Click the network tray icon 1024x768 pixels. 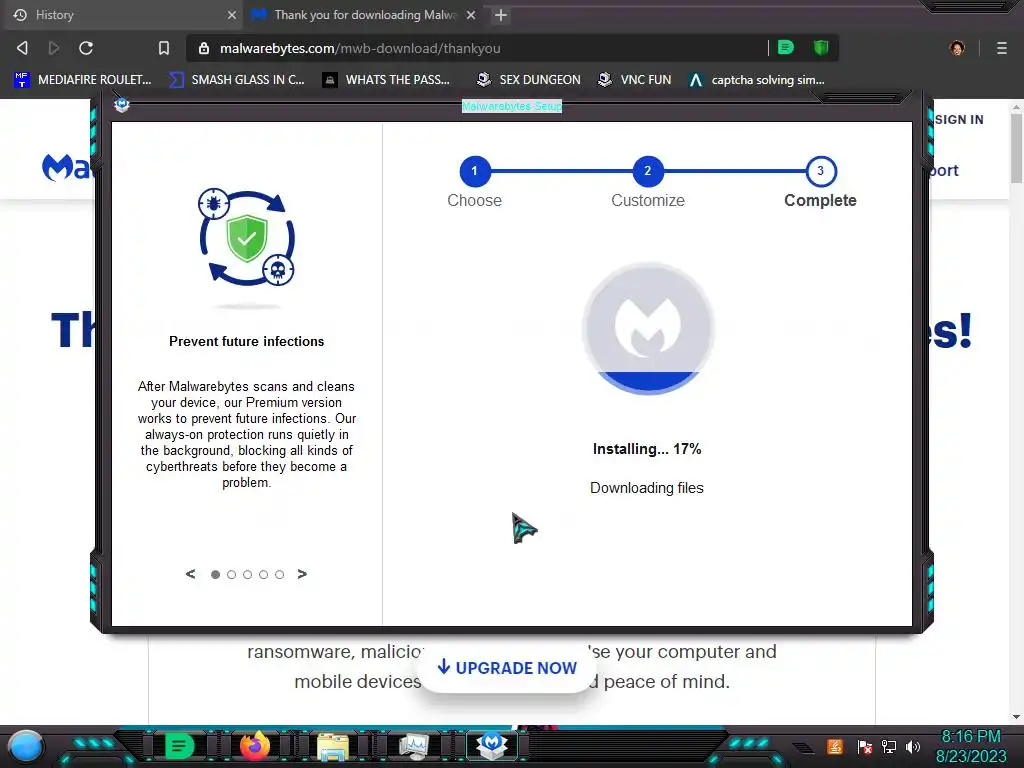889,746
